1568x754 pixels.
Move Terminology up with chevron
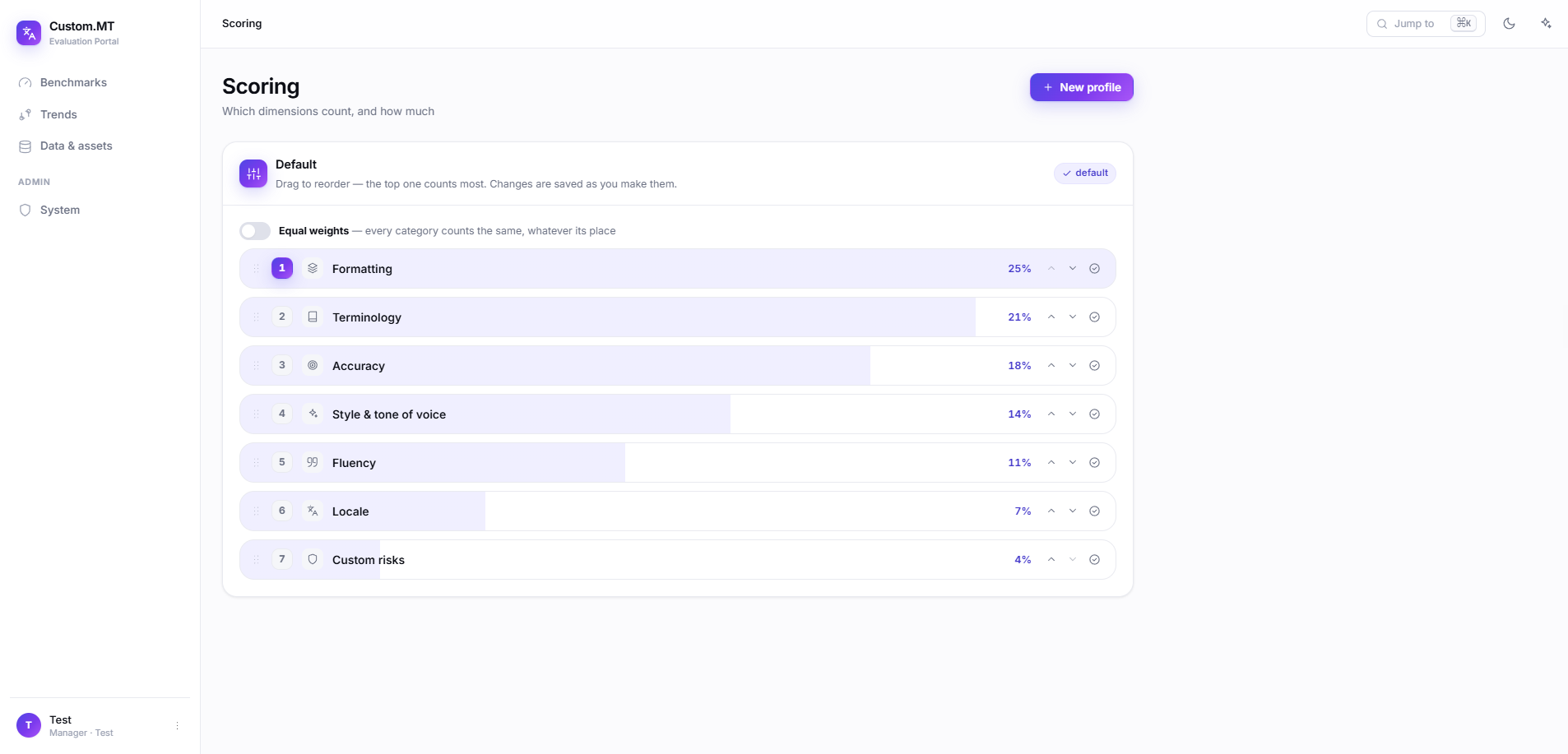[1051, 317]
